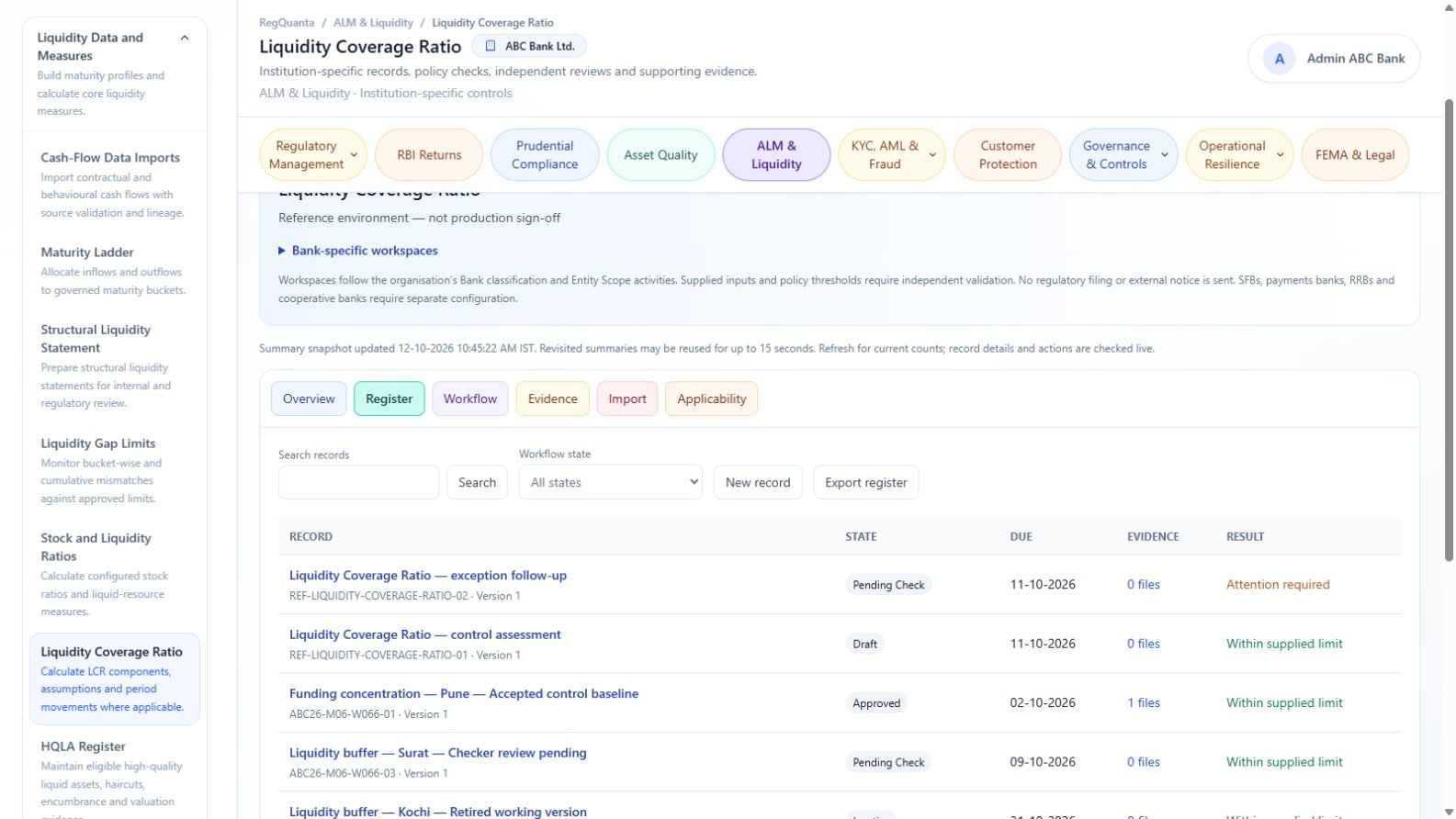Viewport: 1456px width, 819px height.
Task: Expand the Regulatory Management dropdown chevron
Action: (354, 155)
